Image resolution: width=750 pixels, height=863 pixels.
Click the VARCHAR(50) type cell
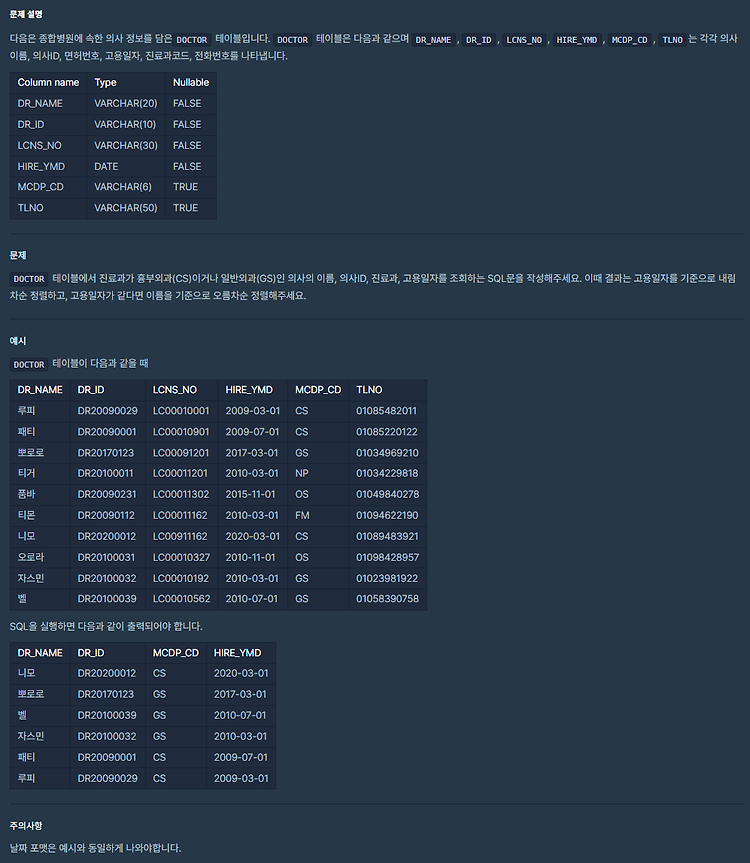pos(125,207)
